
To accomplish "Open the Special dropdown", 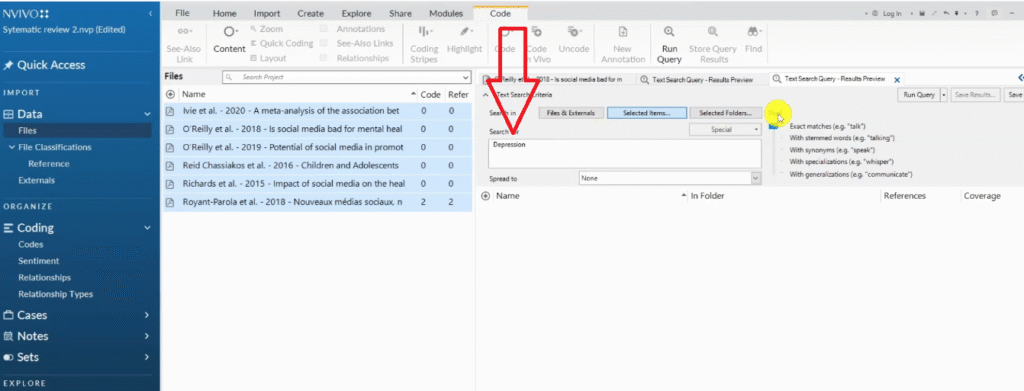I will (726, 130).
